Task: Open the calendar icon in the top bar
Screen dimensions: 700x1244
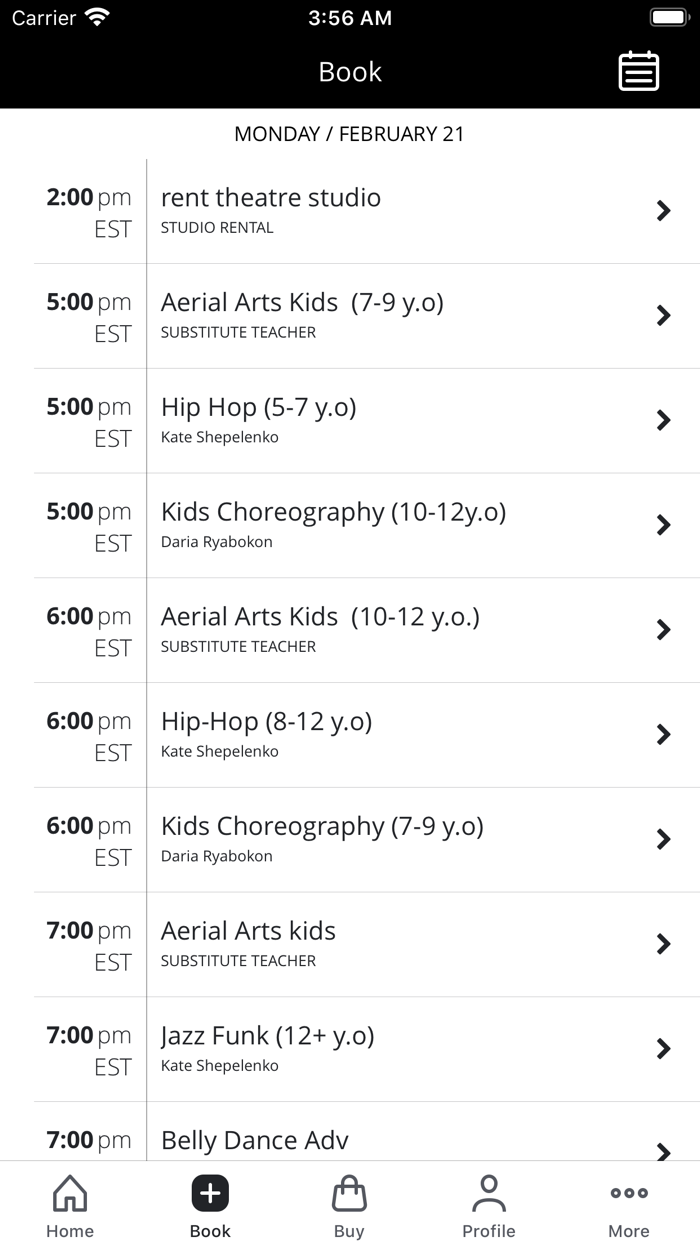Action: click(638, 71)
